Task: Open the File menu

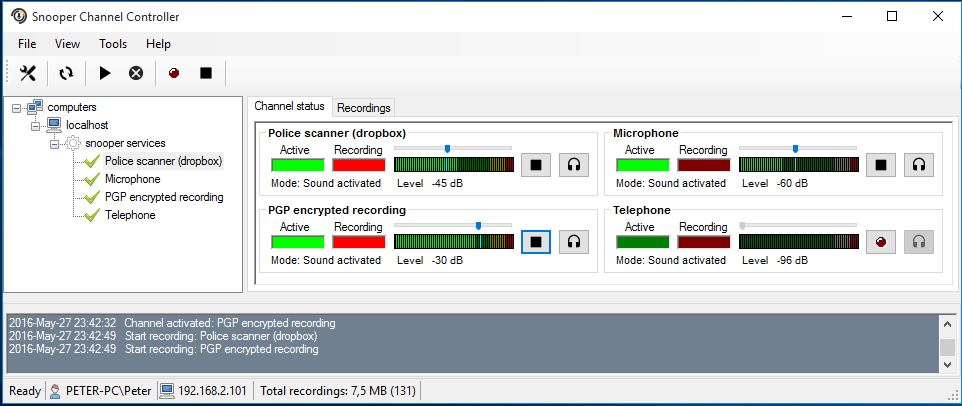Action: [27, 44]
